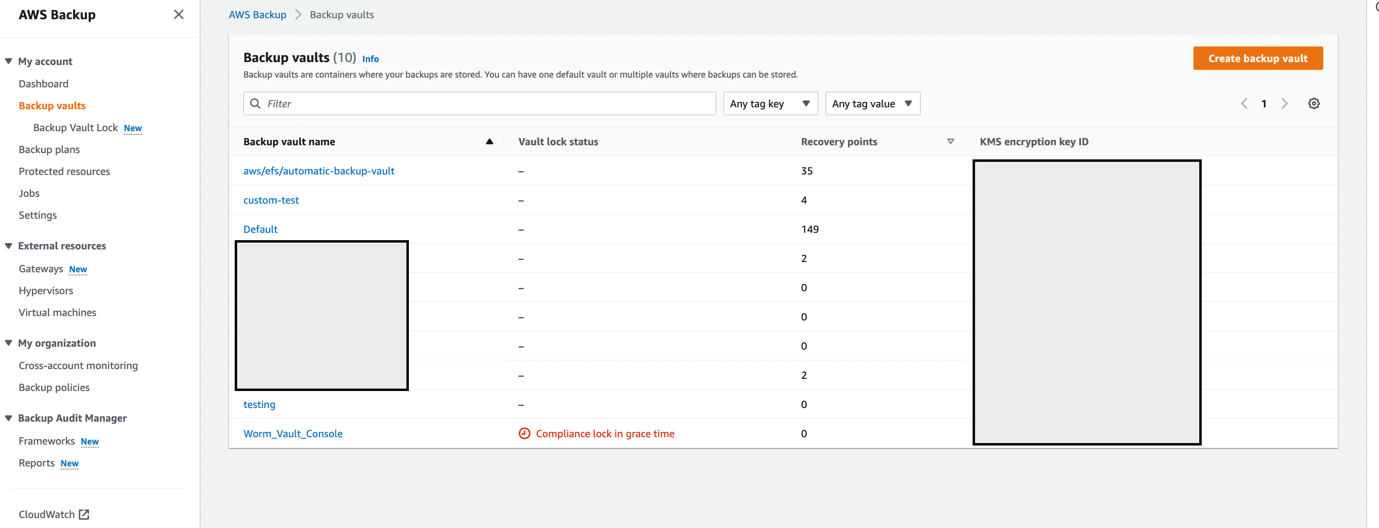Click Create backup vault button
This screenshot has width=1379, height=528.
click(x=1257, y=59)
